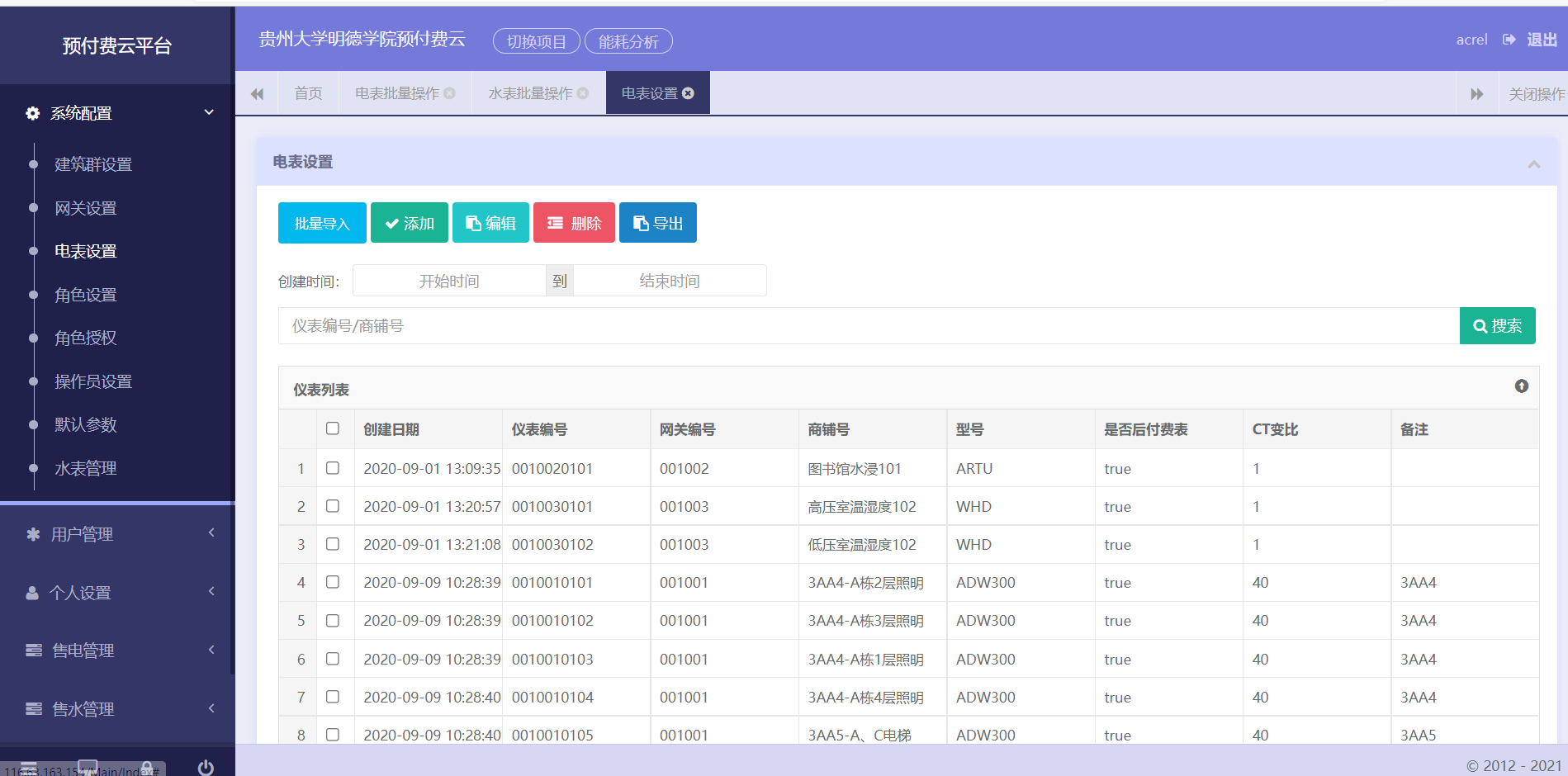Switch to the 水表批量操作 tab

tap(530, 93)
